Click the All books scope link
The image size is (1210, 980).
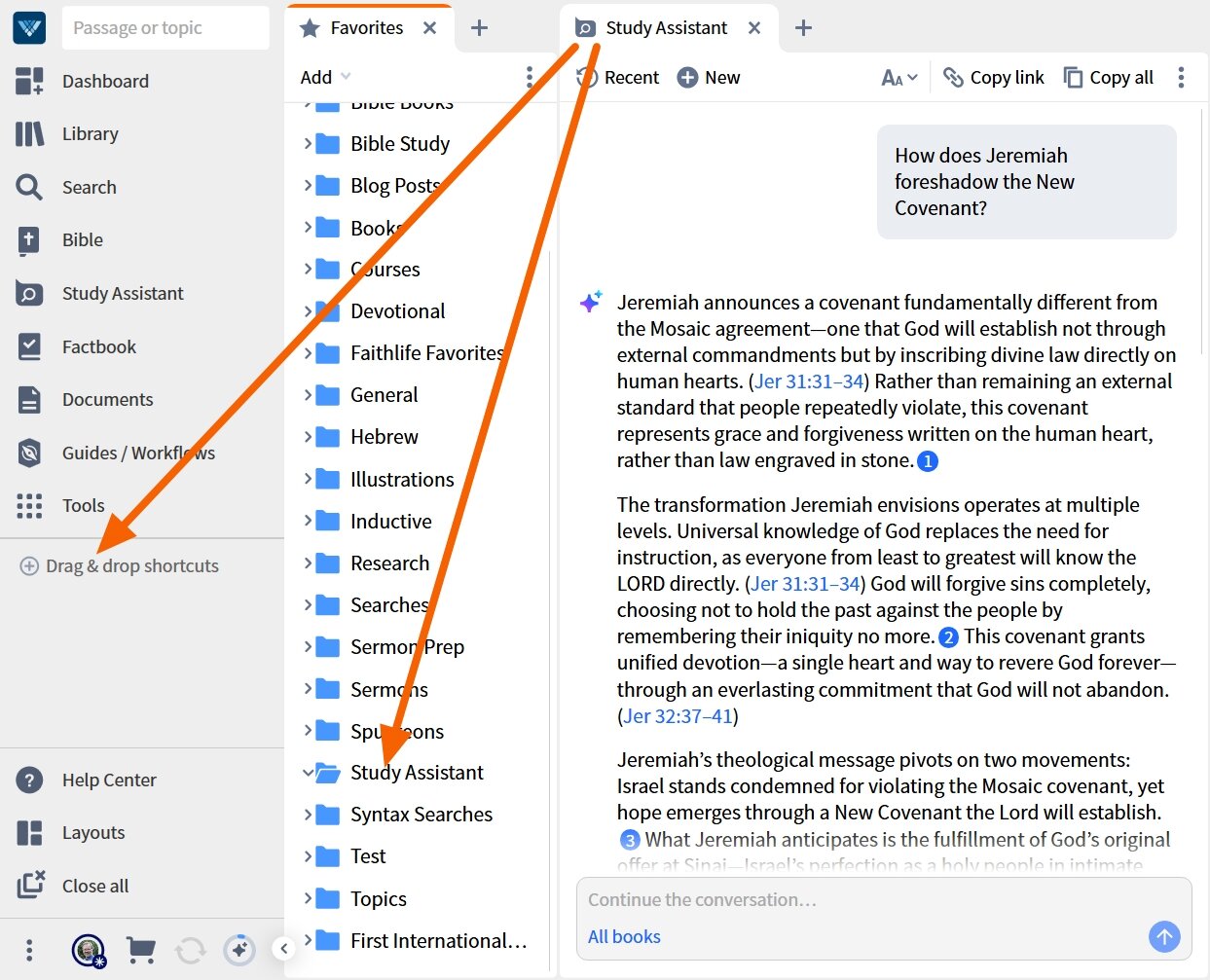pos(624,936)
